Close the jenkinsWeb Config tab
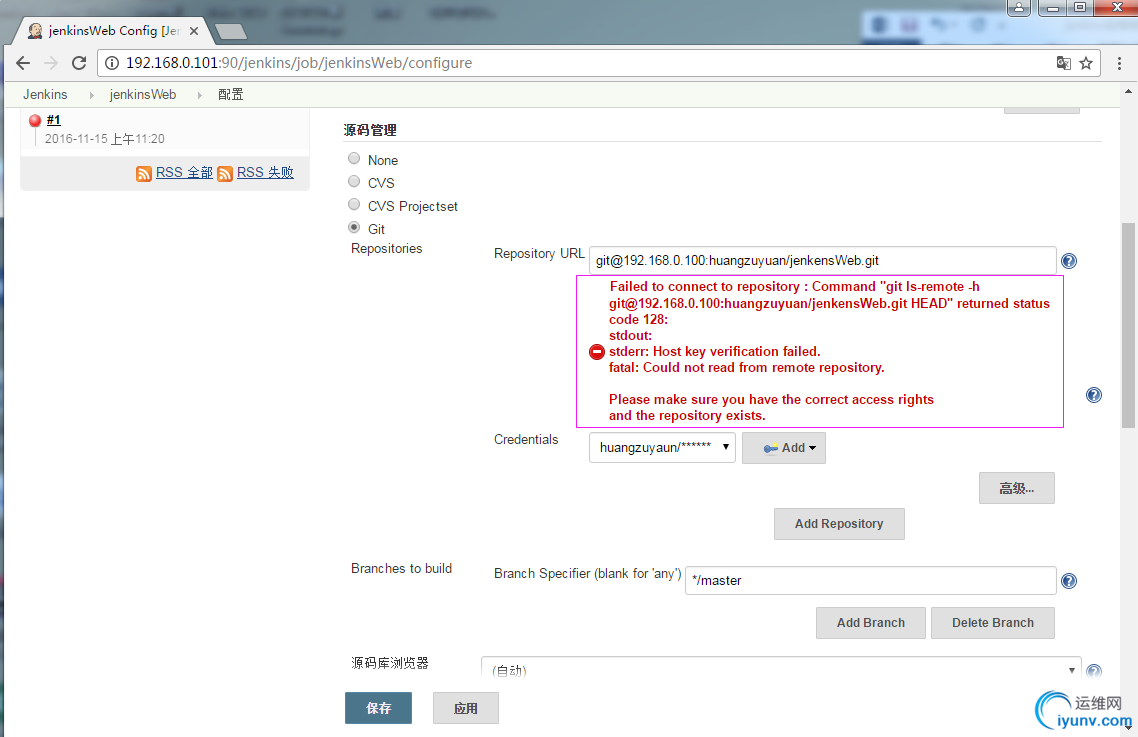 [194, 31]
